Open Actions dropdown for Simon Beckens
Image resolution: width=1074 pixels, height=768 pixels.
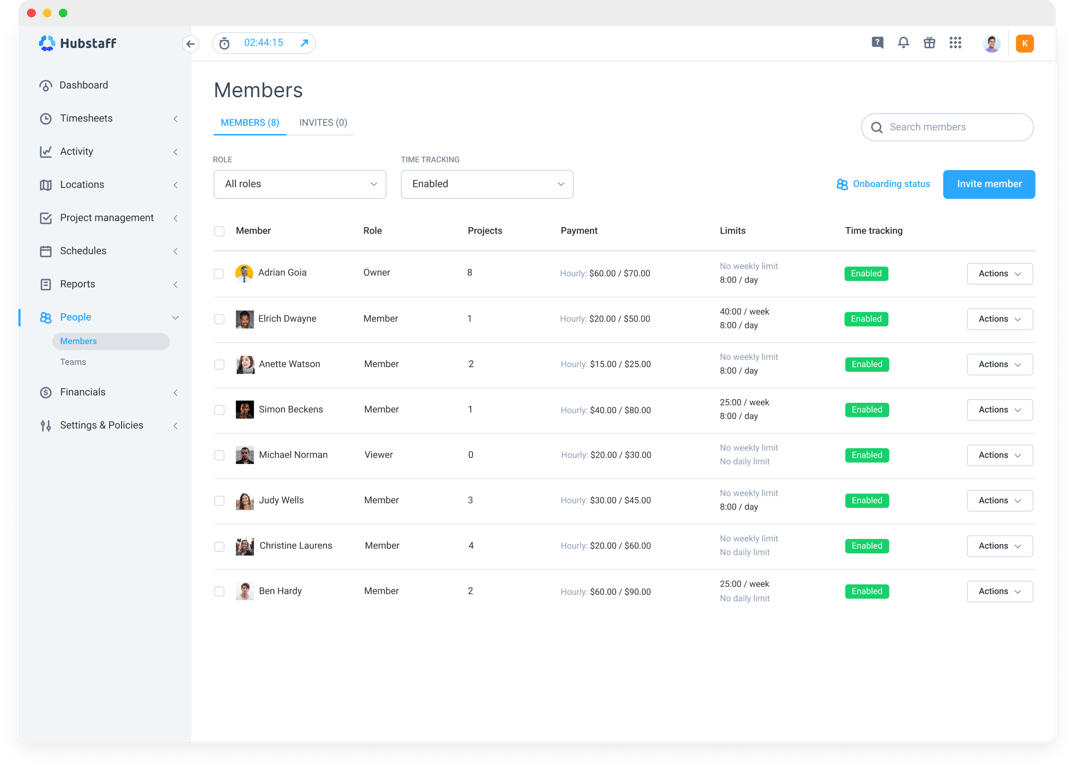(999, 410)
